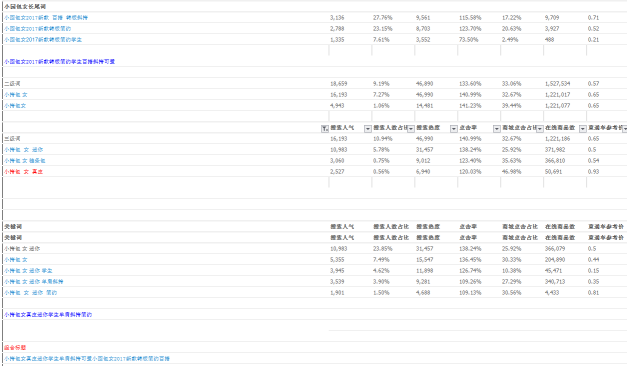The image size is (627, 366).
Task: Open the 在线商品数 column filter dropdown
Action: [583, 128]
